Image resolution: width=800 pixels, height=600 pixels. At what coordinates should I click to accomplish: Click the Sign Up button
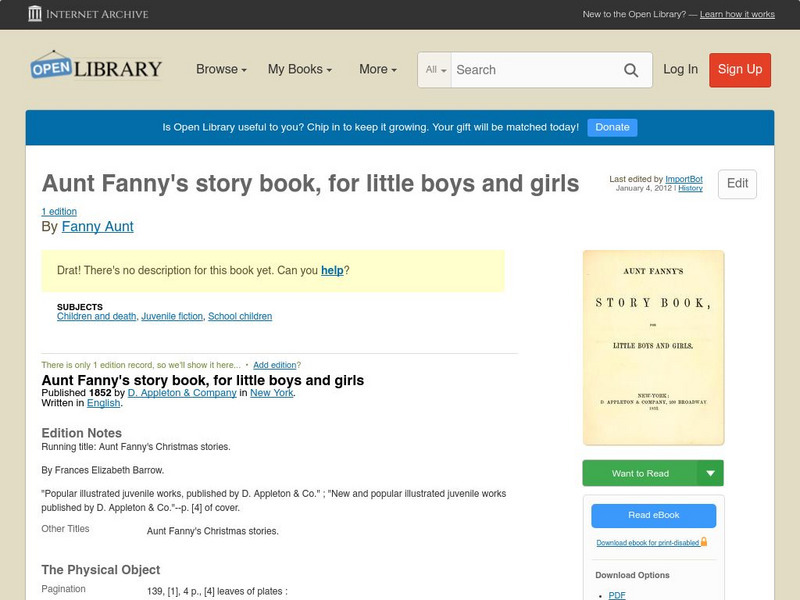tap(739, 70)
